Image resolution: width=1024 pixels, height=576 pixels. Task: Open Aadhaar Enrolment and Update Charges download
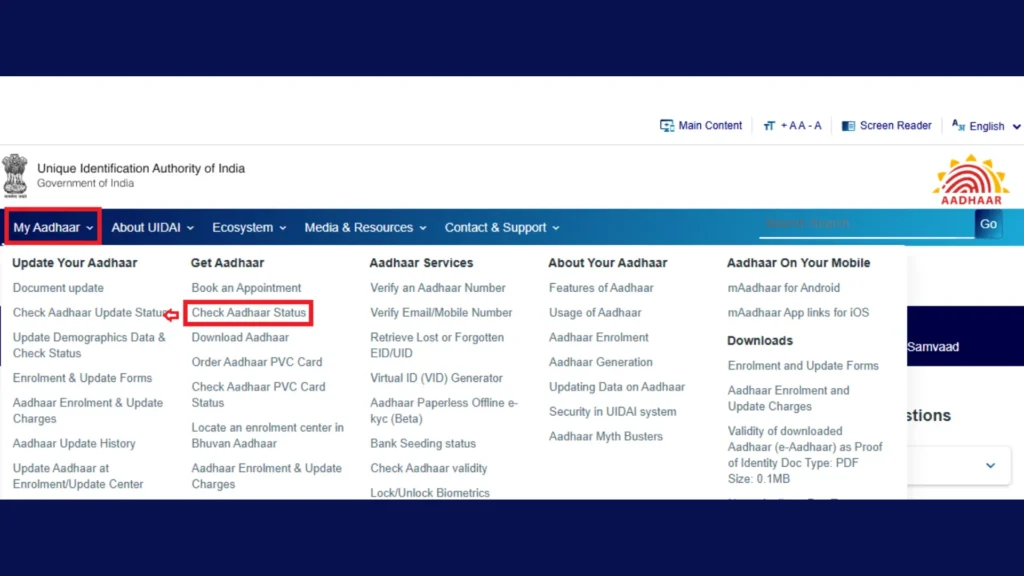point(788,398)
